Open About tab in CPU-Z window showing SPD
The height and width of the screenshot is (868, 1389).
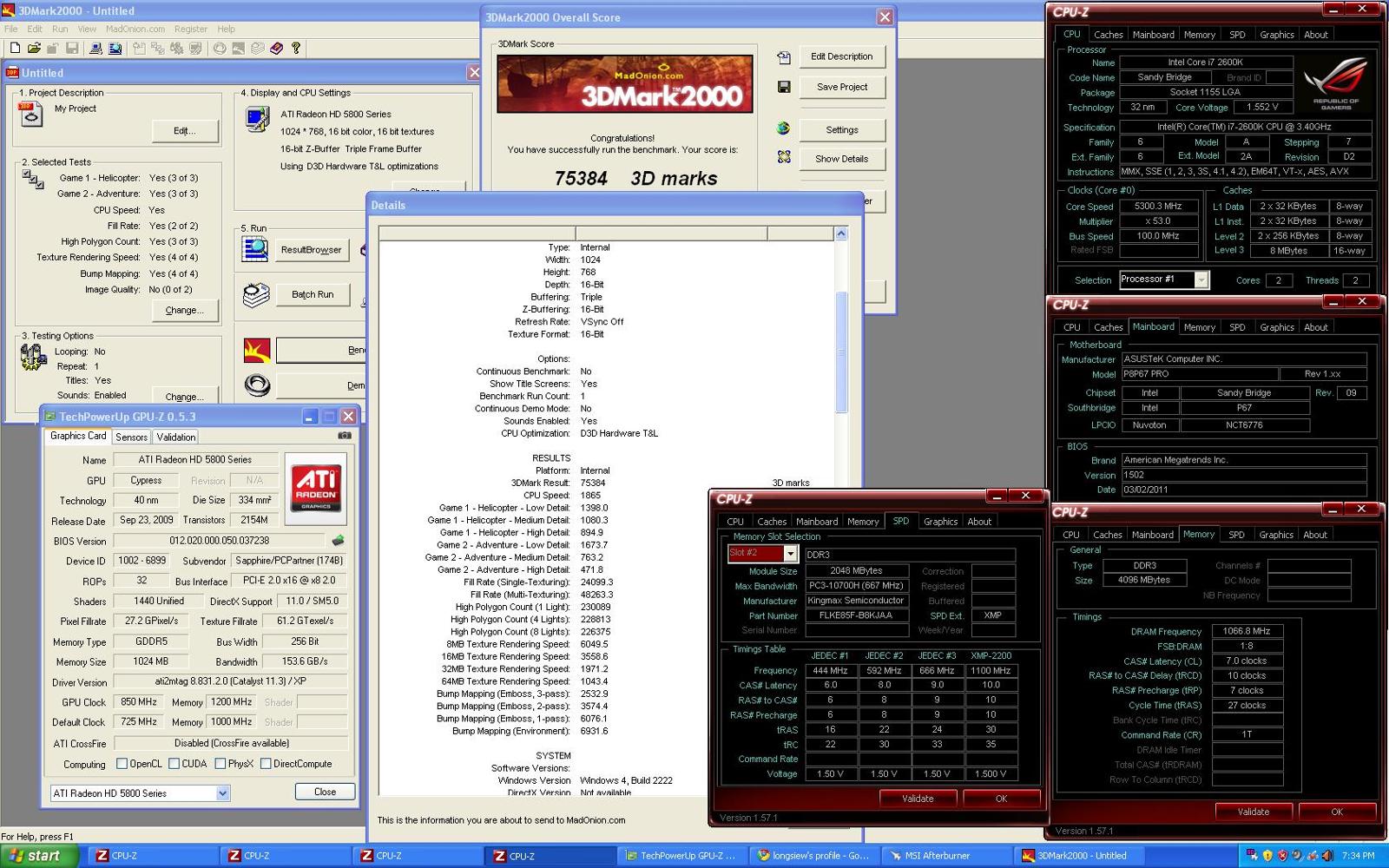(979, 522)
